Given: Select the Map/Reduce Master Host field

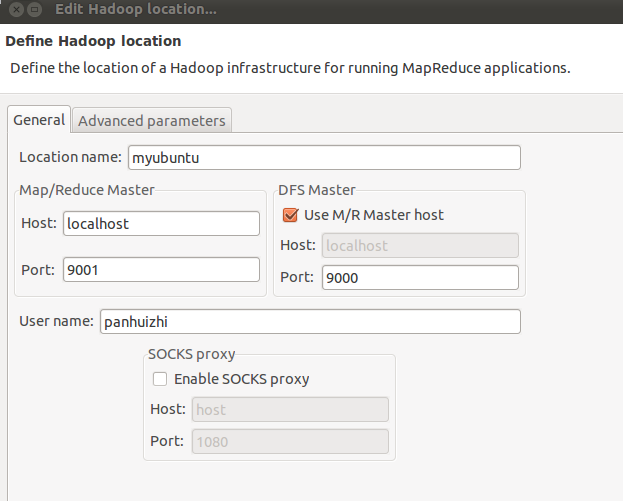Looking at the screenshot, I should click(161, 223).
